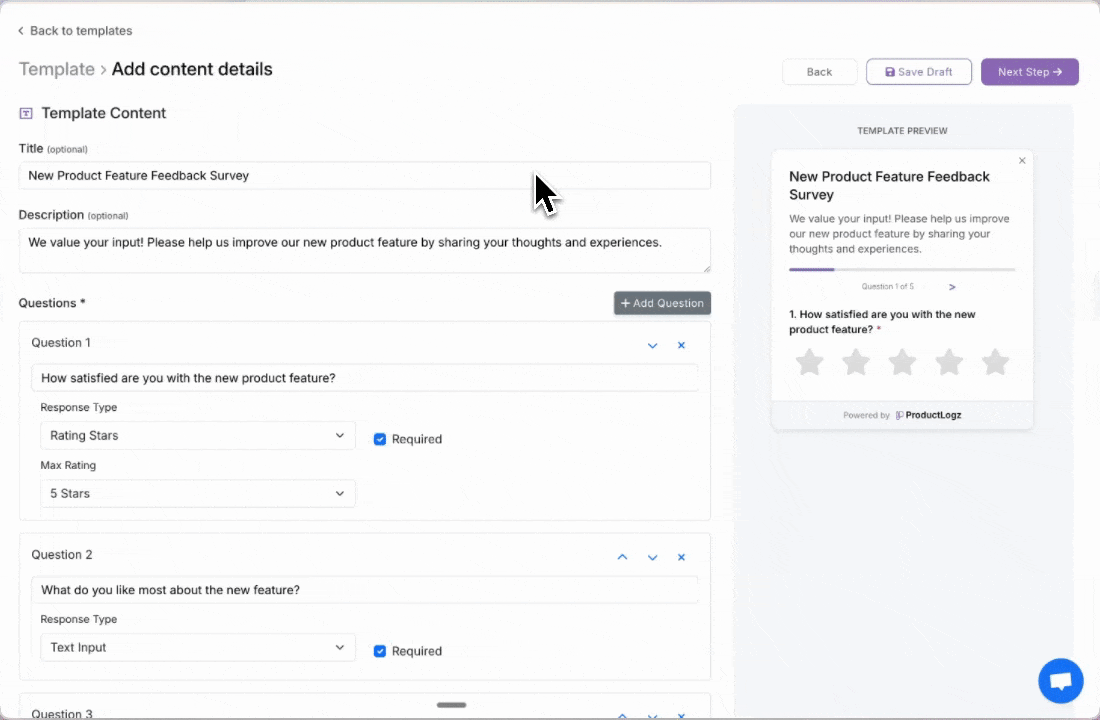Screen dimensions: 1100x720
Task: Click the ProductLogz logo in the preview footer
Action: pos(928,414)
